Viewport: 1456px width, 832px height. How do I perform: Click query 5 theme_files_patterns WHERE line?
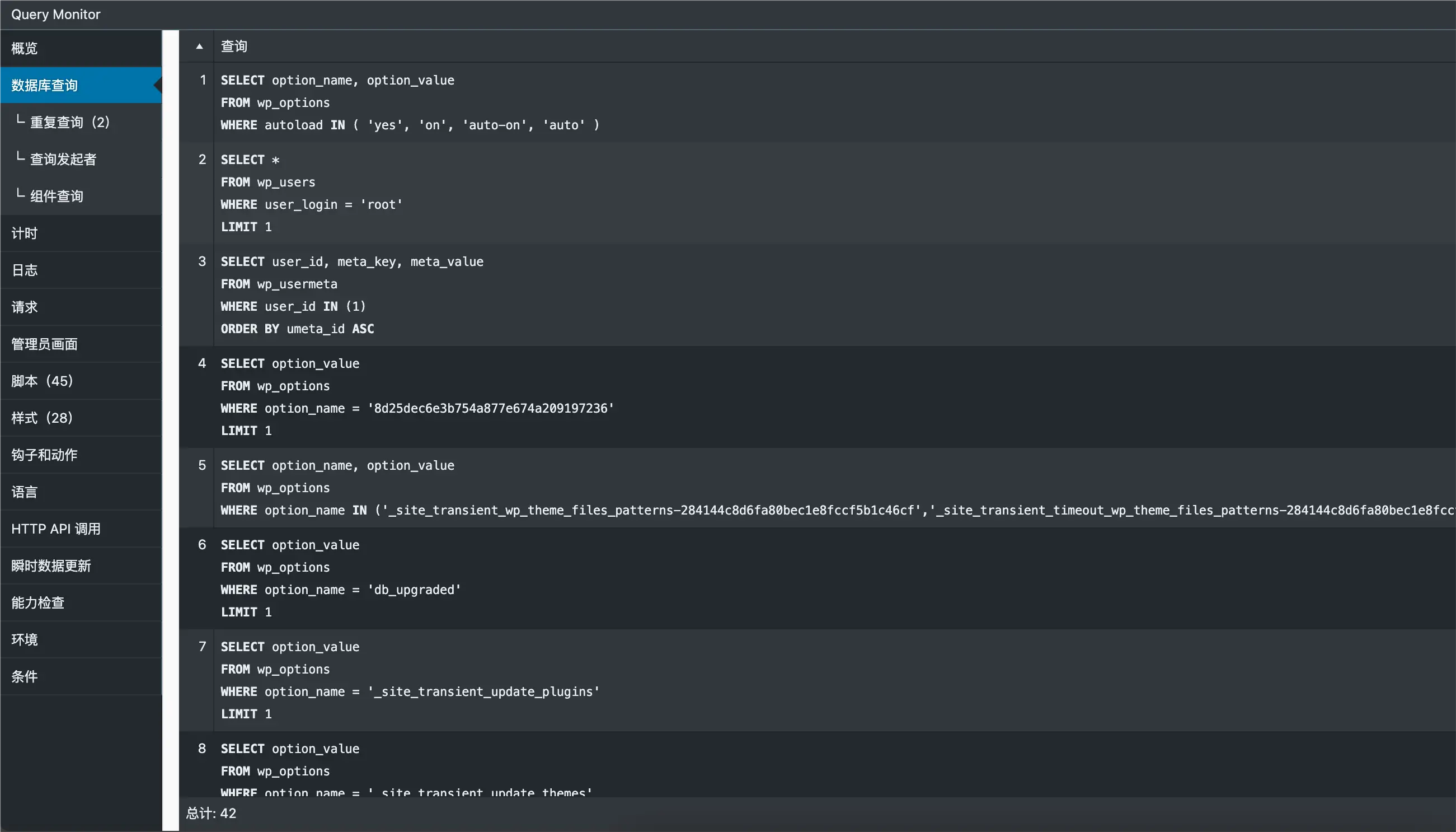tap(838, 510)
